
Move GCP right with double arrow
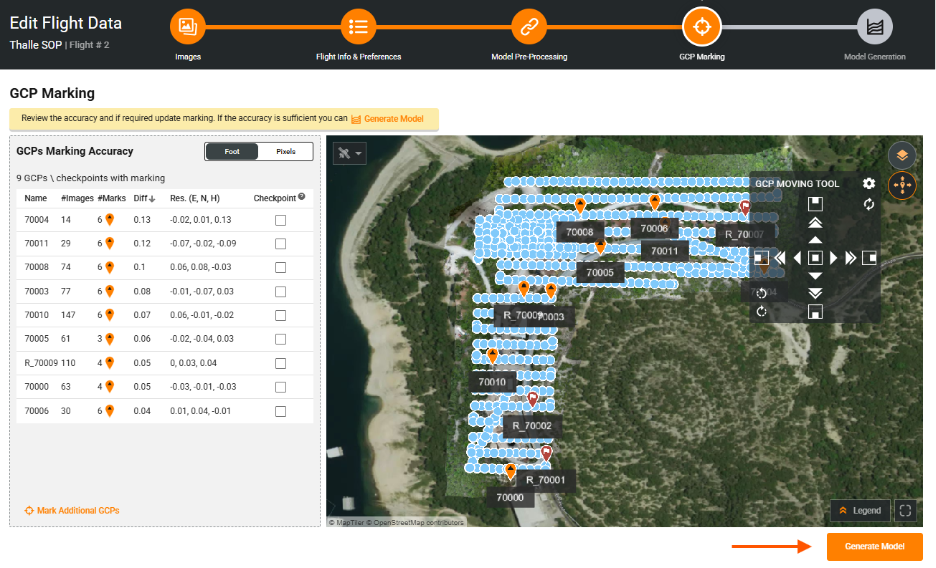850,258
